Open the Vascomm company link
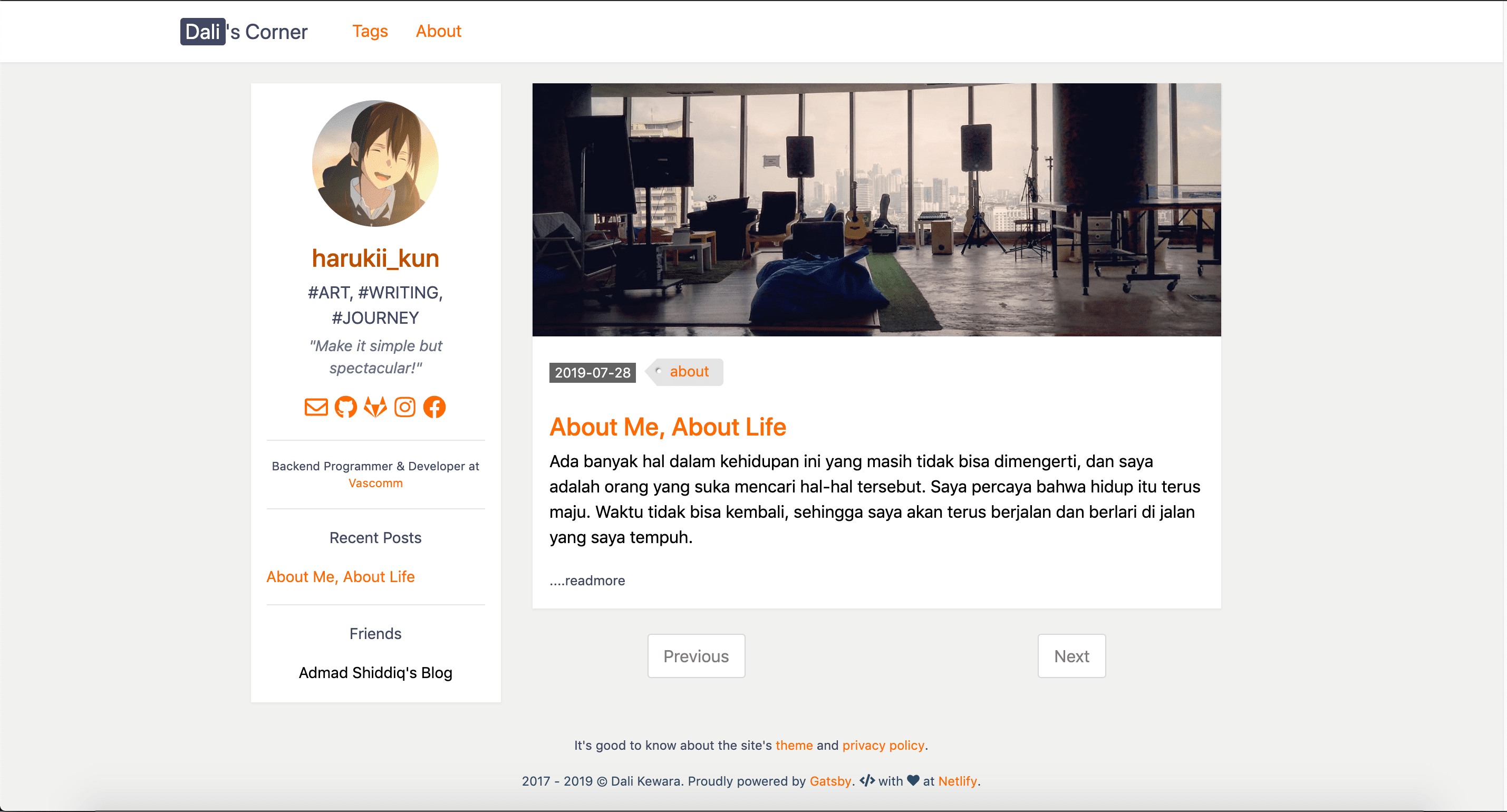 [x=375, y=483]
